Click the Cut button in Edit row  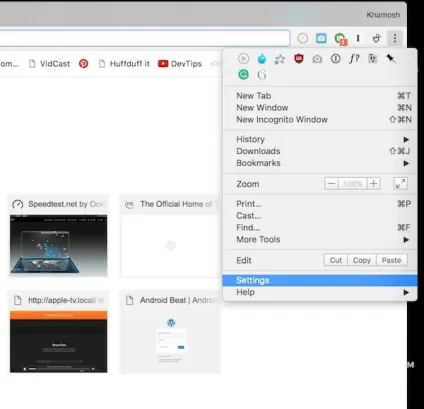coord(336,260)
